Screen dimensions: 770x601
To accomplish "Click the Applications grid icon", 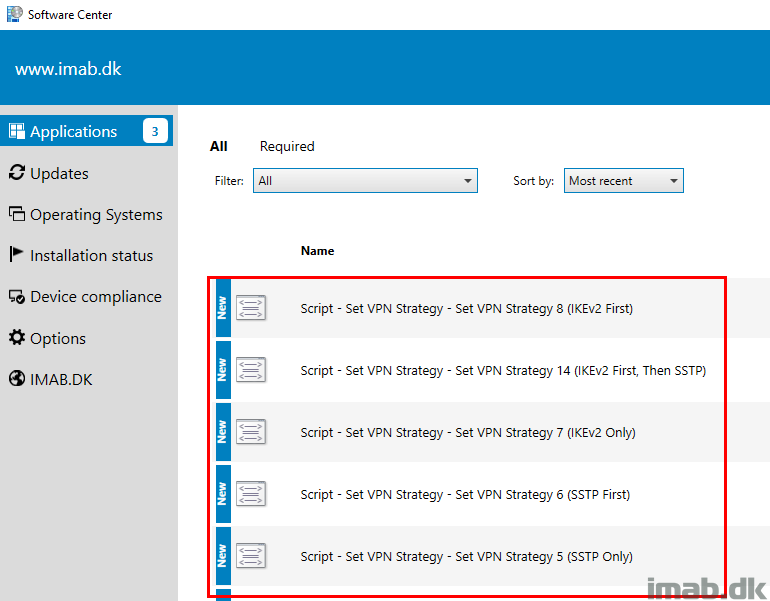I will [17, 131].
